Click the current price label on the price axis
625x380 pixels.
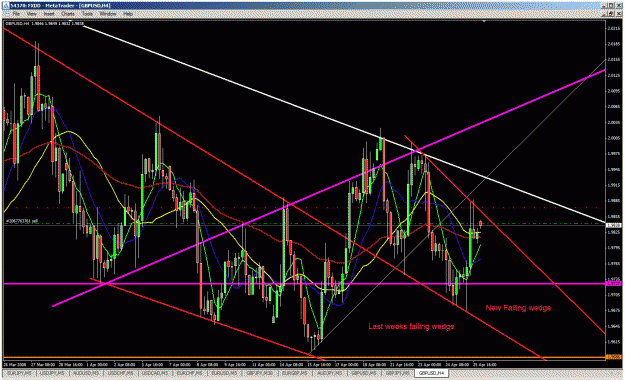614,226
